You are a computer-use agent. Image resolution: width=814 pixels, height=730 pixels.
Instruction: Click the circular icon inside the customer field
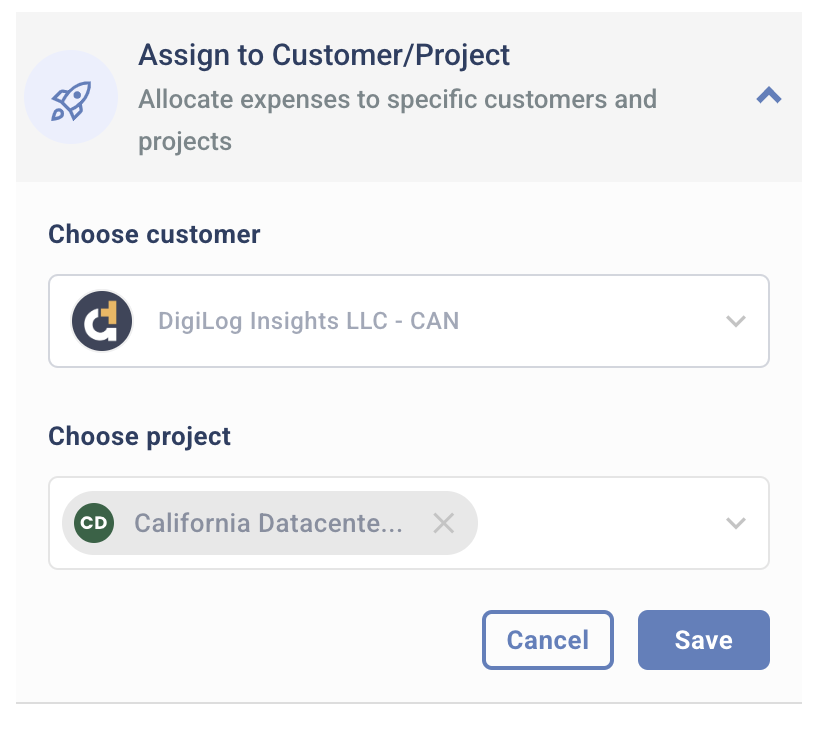click(101, 321)
